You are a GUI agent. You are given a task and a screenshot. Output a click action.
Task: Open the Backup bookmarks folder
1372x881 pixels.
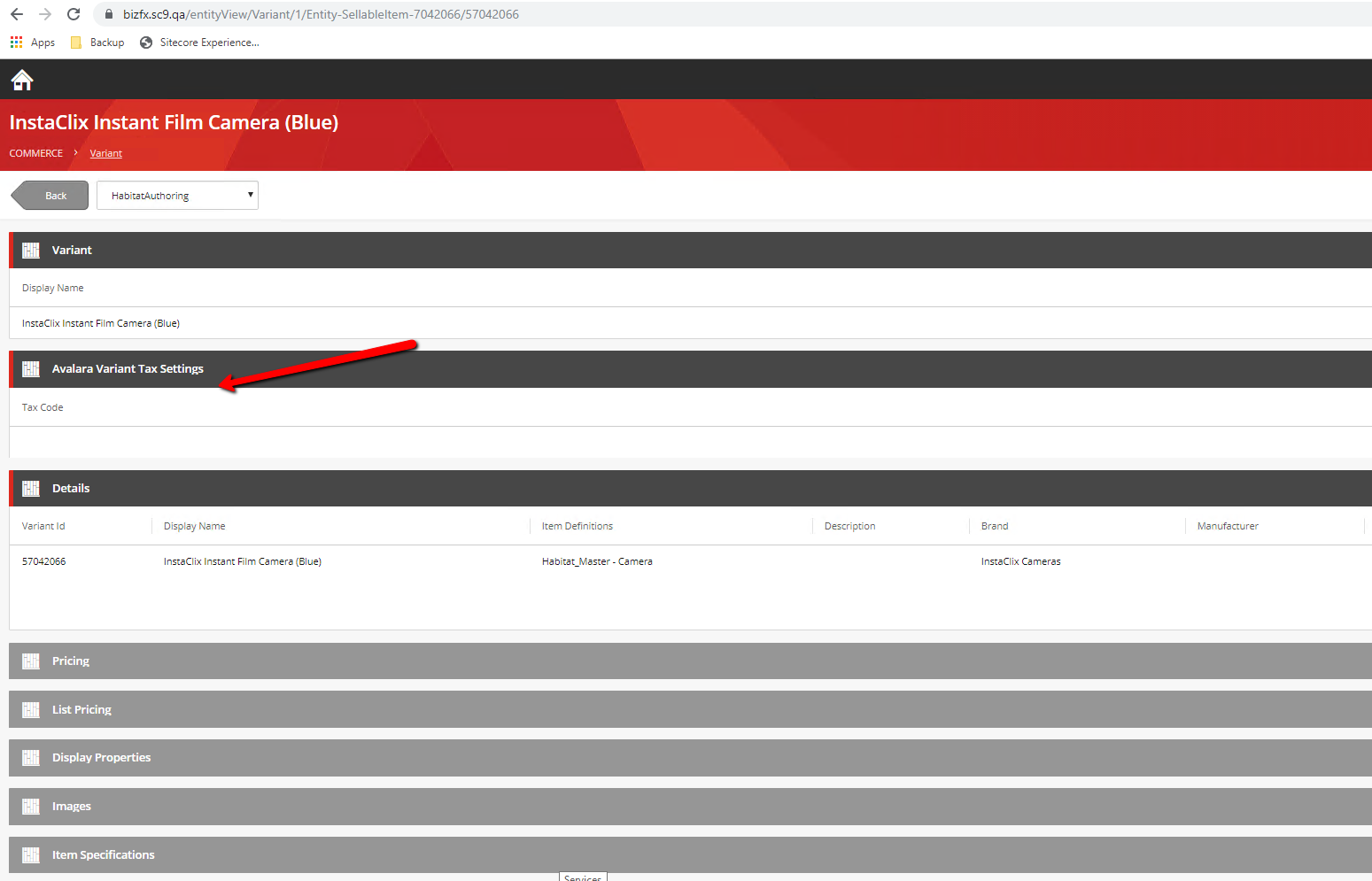pyautogui.click(x=97, y=43)
